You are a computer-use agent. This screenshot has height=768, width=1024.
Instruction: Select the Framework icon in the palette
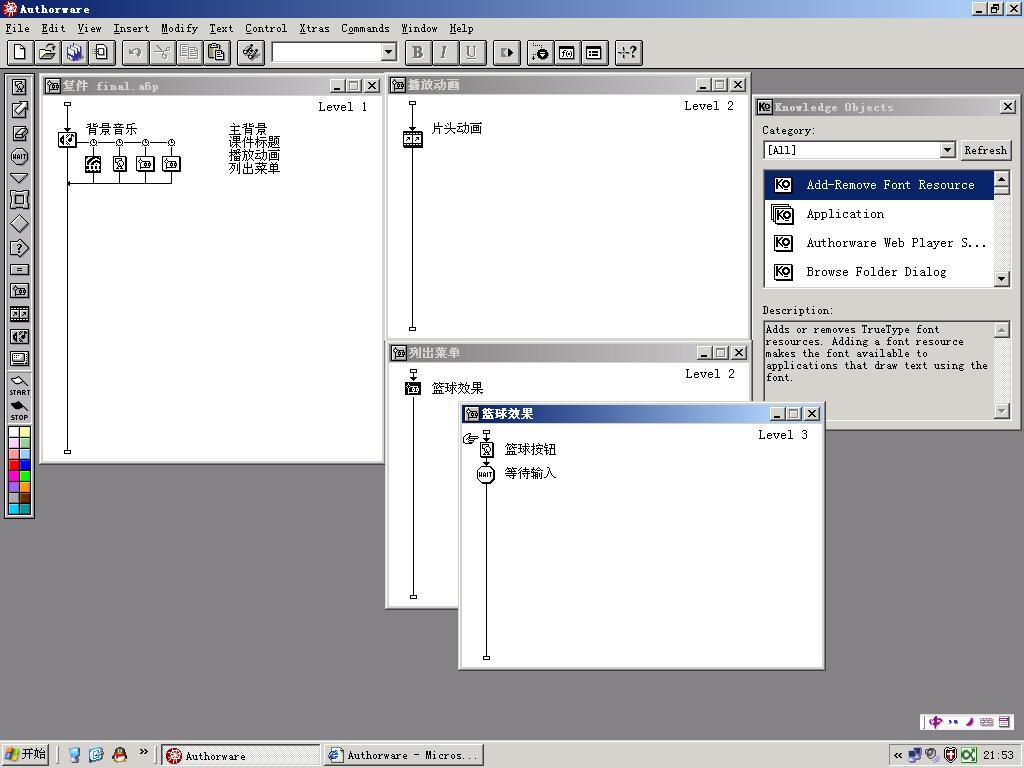[x=20, y=200]
